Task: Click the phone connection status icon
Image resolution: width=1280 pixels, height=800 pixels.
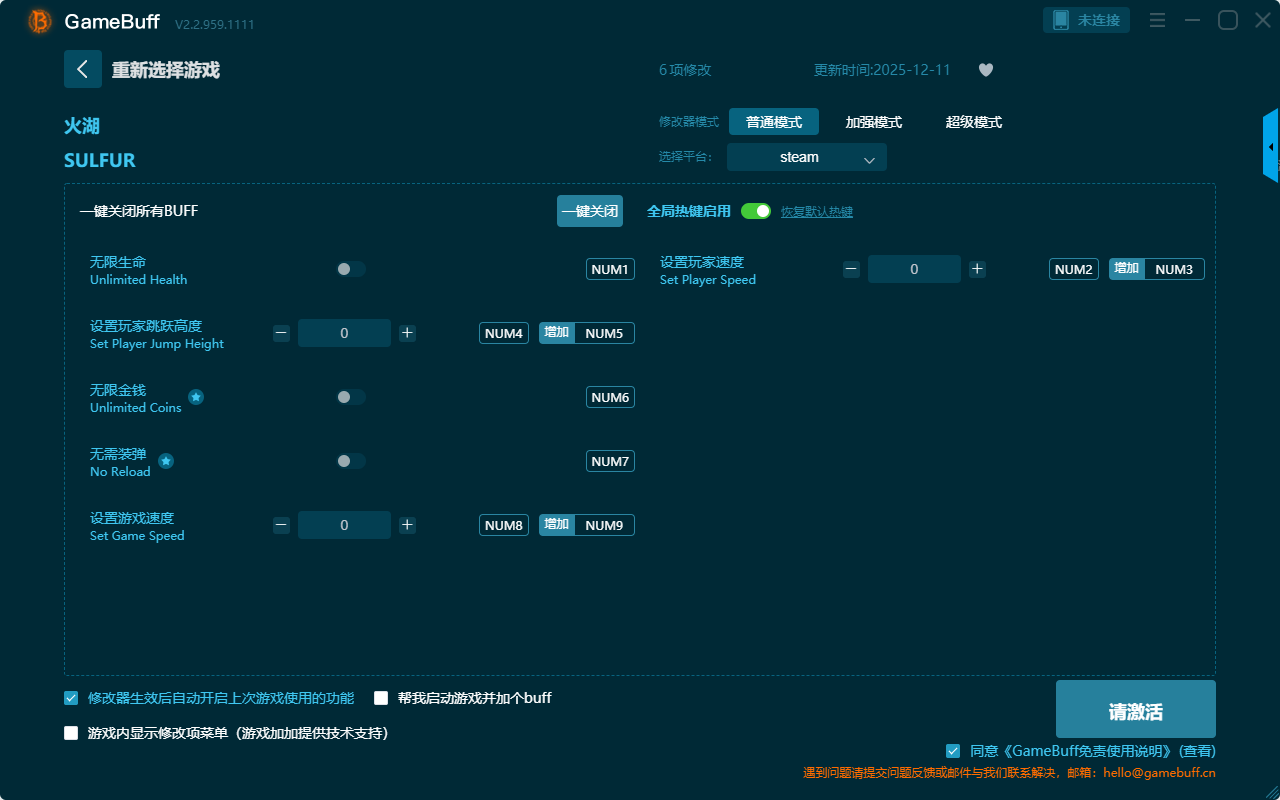Action: [1061, 20]
